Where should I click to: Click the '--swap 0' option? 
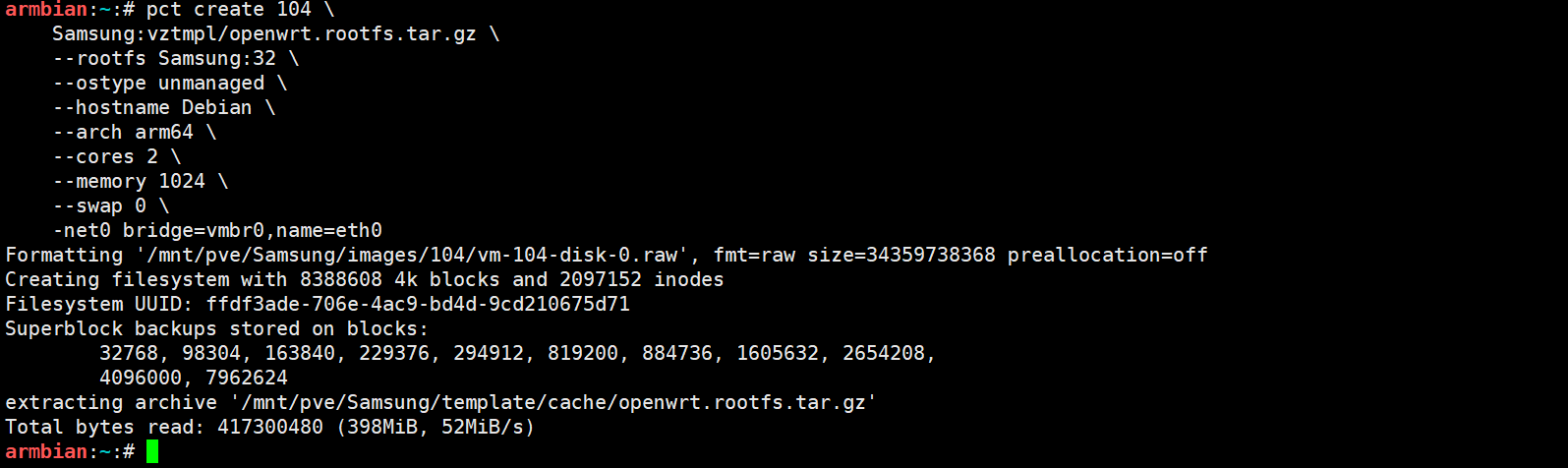(99, 206)
